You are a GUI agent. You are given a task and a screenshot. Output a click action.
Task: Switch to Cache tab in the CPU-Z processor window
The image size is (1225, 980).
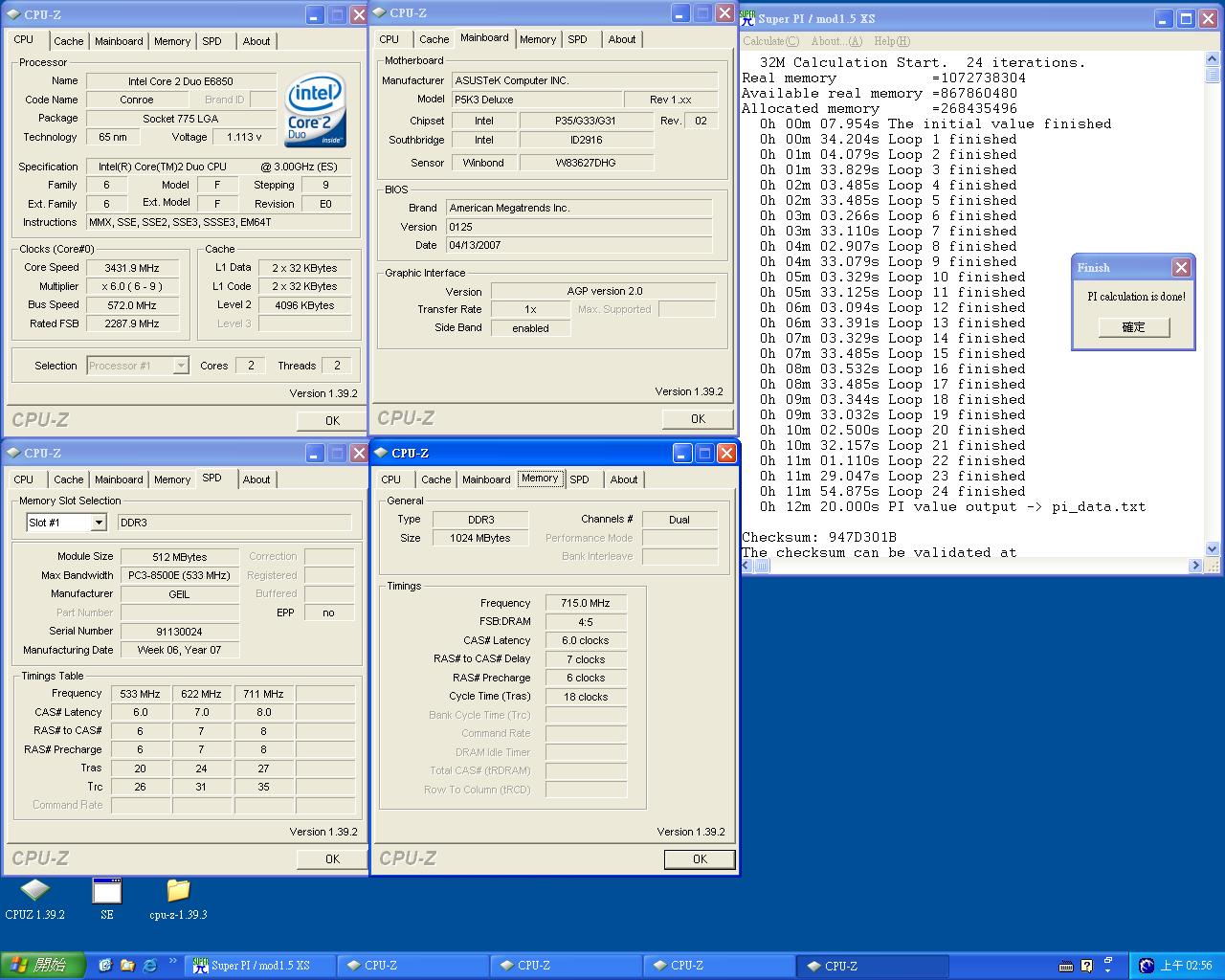coord(69,41)
